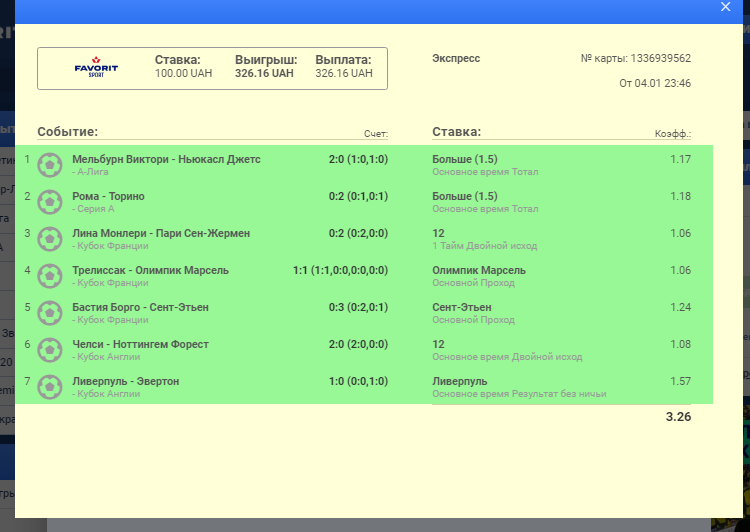Click score 0:2 (0:2,0:0)
Viewport: 750px width, 532px height.
click(358, 233)
